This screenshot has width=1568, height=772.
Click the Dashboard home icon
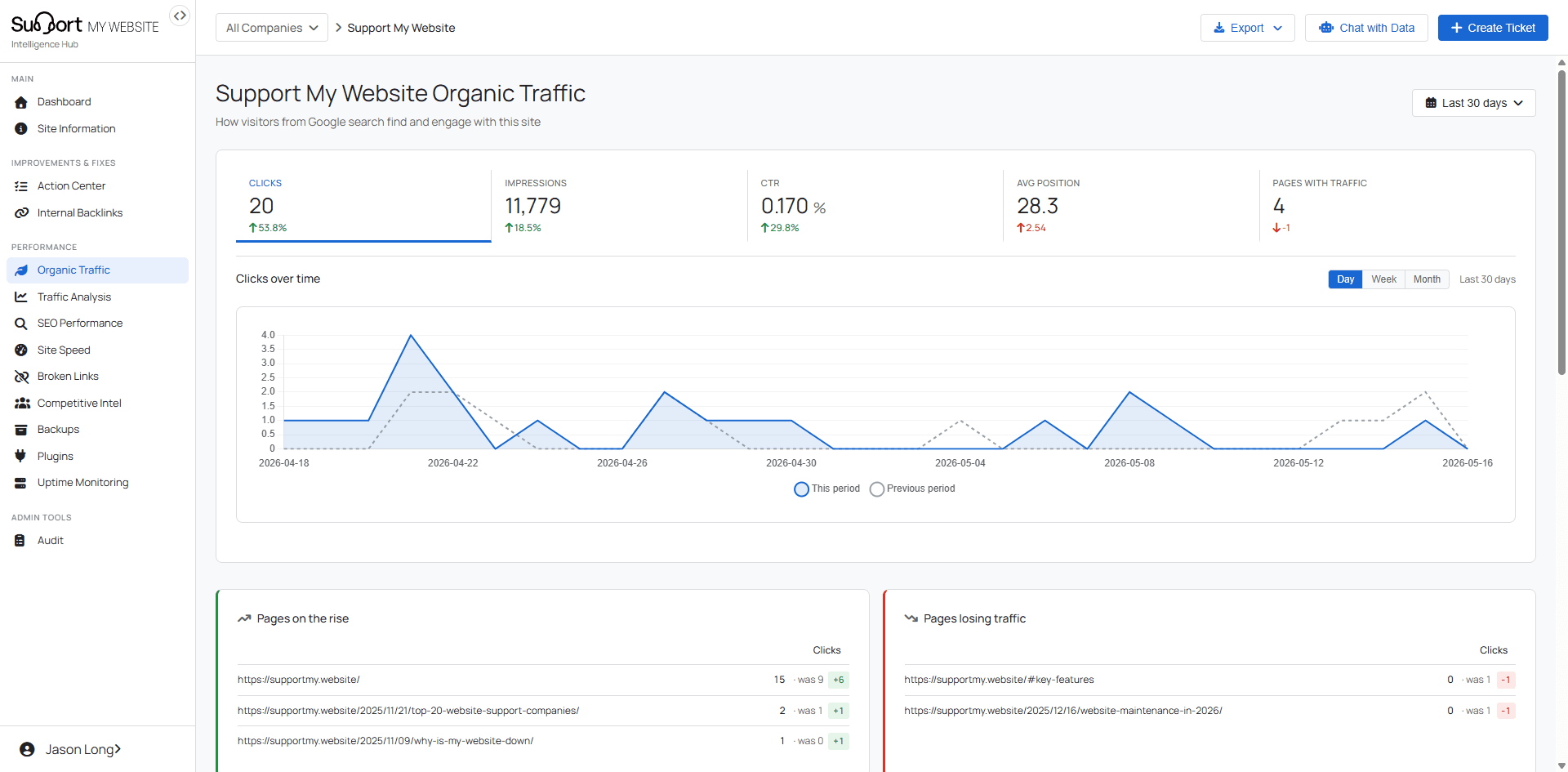(x=21, y=102)
